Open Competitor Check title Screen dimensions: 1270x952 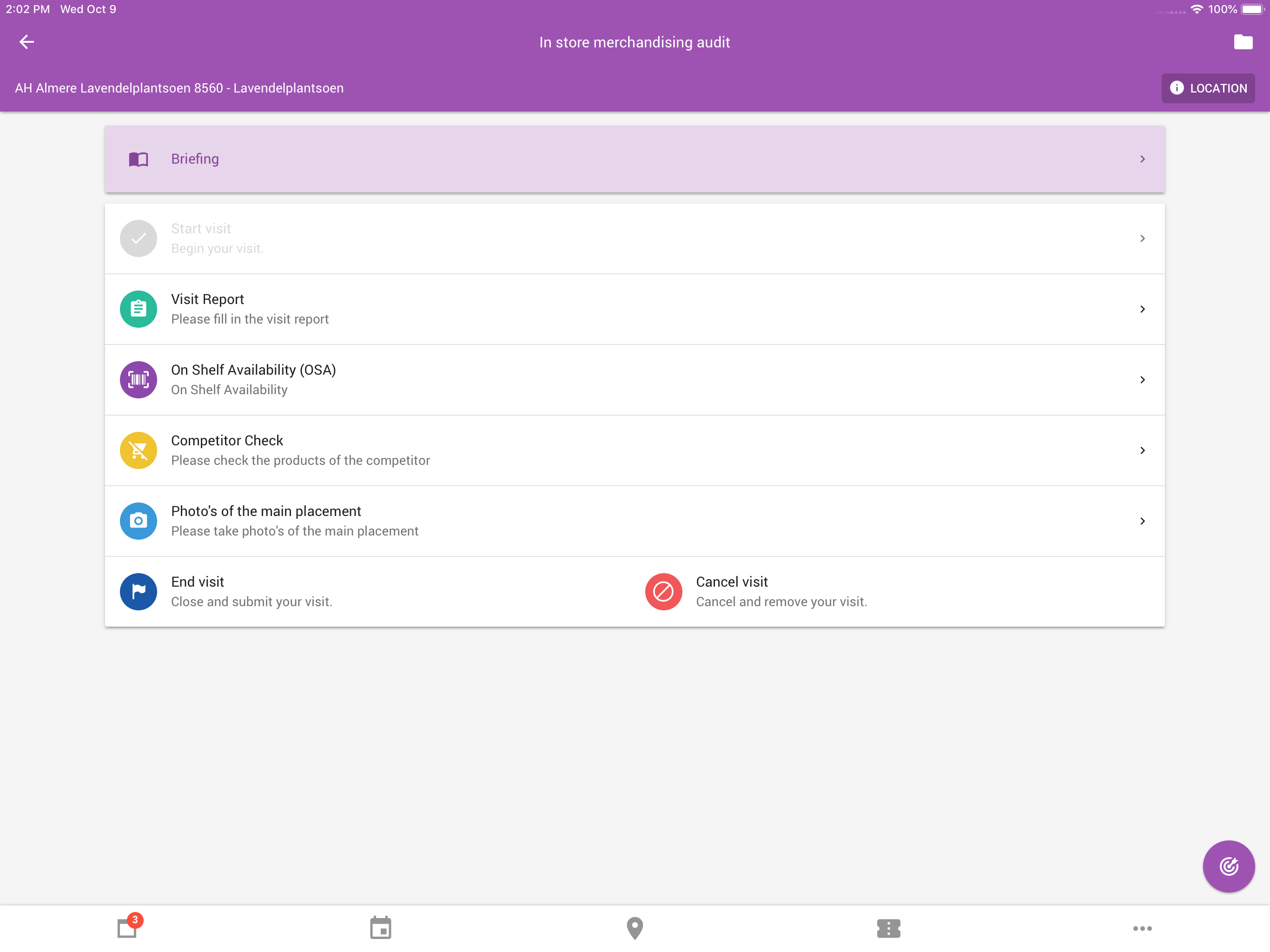[227, 440]
